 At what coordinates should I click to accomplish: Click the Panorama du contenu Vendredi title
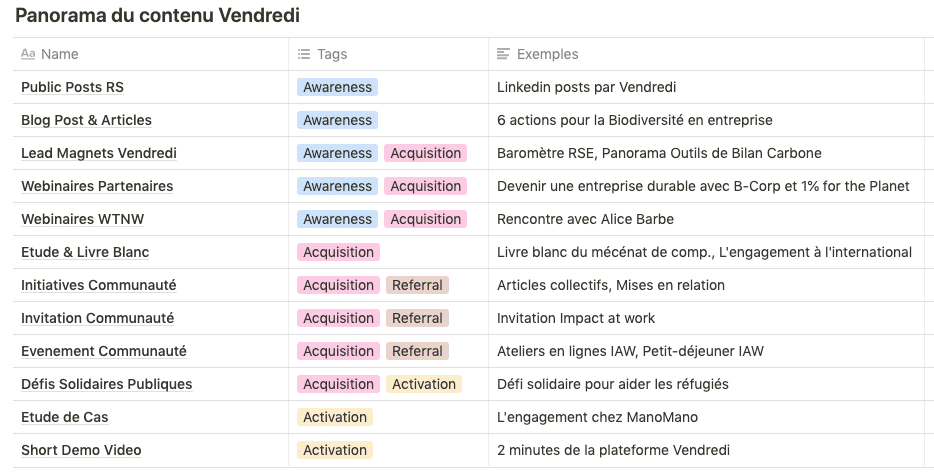click(x=157, y=16)
